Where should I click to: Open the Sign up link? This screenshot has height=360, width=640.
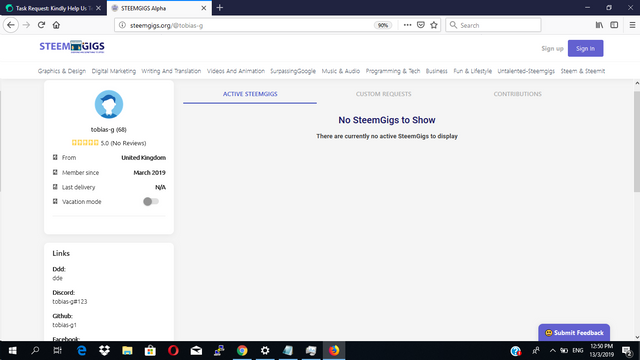coord(552,48)
